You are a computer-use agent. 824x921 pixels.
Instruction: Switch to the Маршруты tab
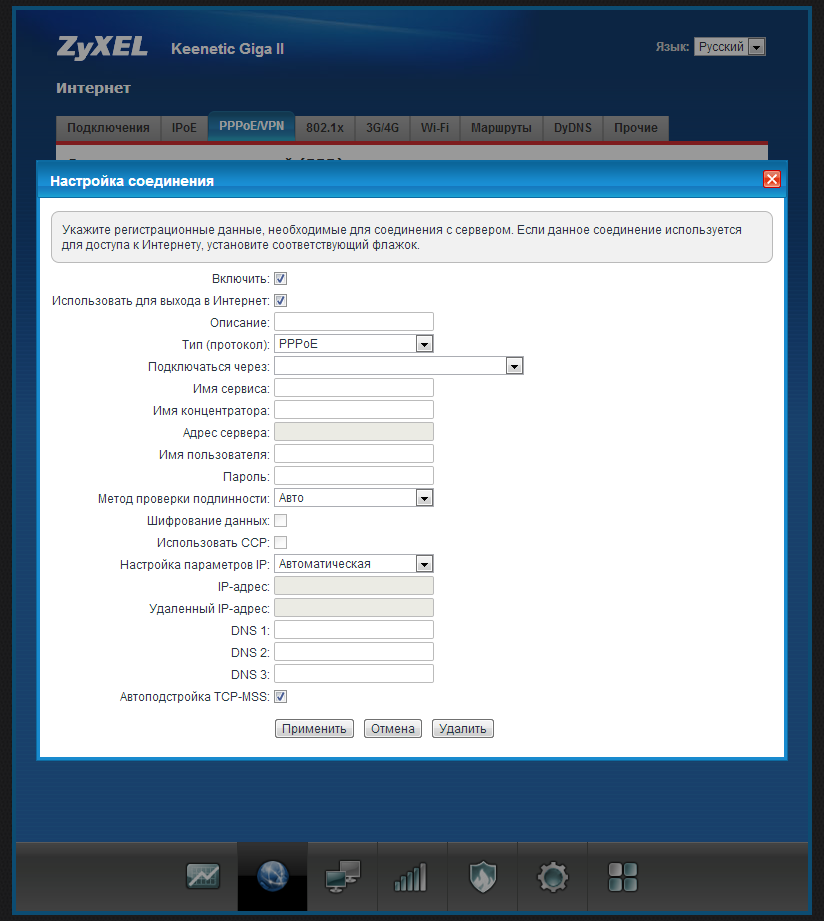tap(501, 128)
